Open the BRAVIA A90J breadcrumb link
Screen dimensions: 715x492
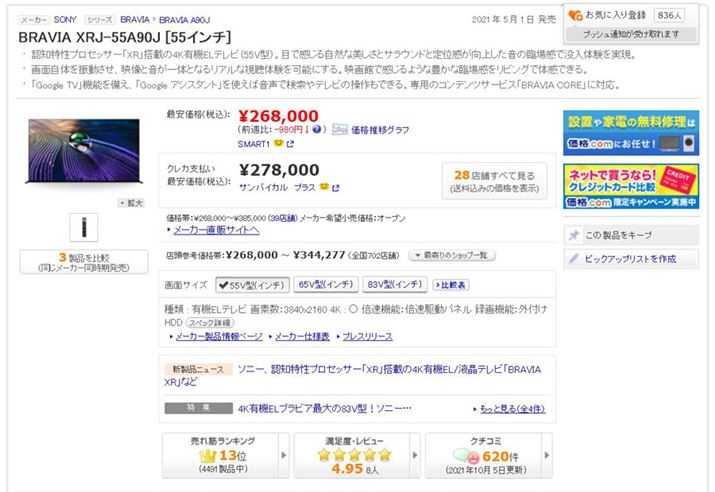point(184,20)
